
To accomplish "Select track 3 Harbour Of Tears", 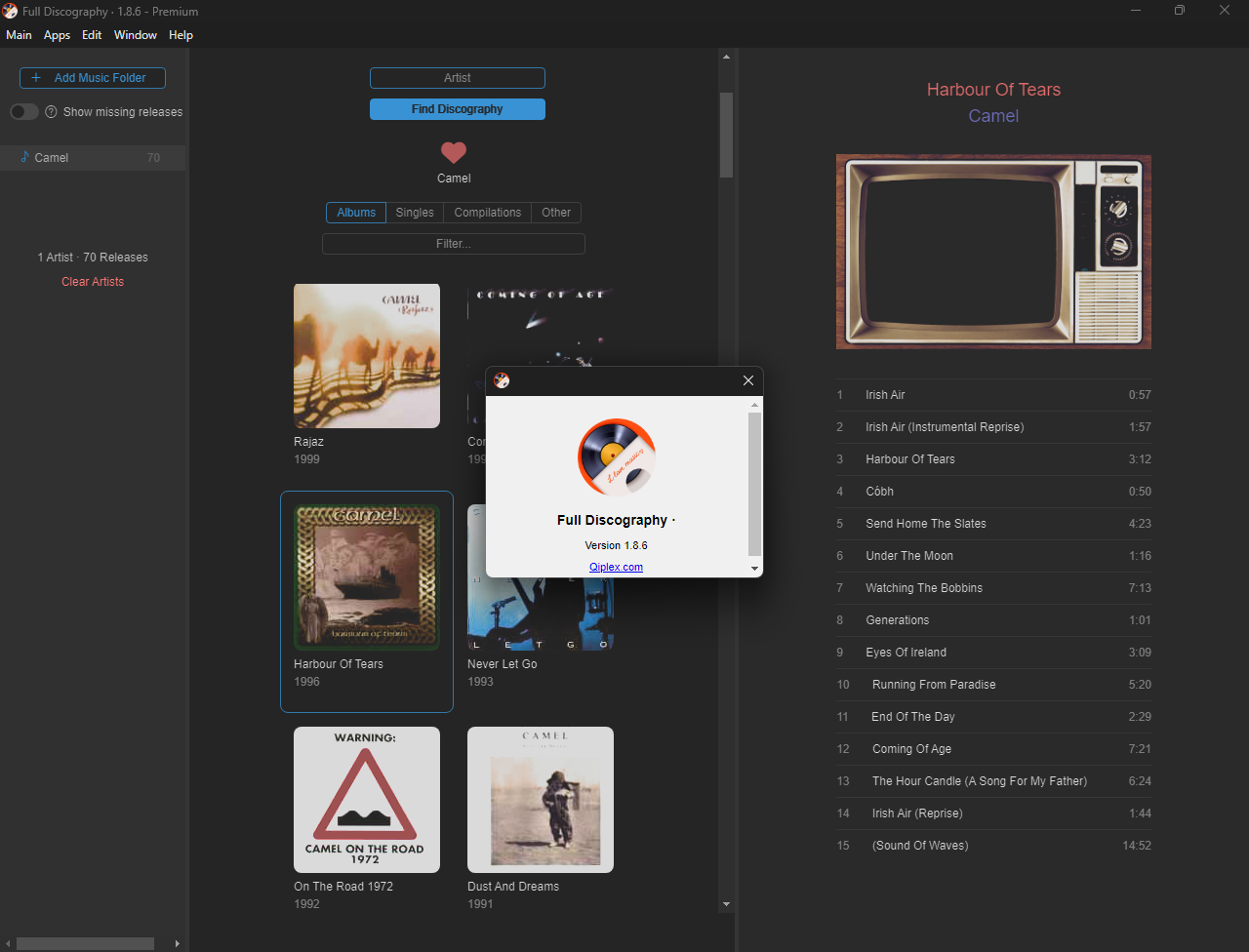I will click(x=993, y=459).
